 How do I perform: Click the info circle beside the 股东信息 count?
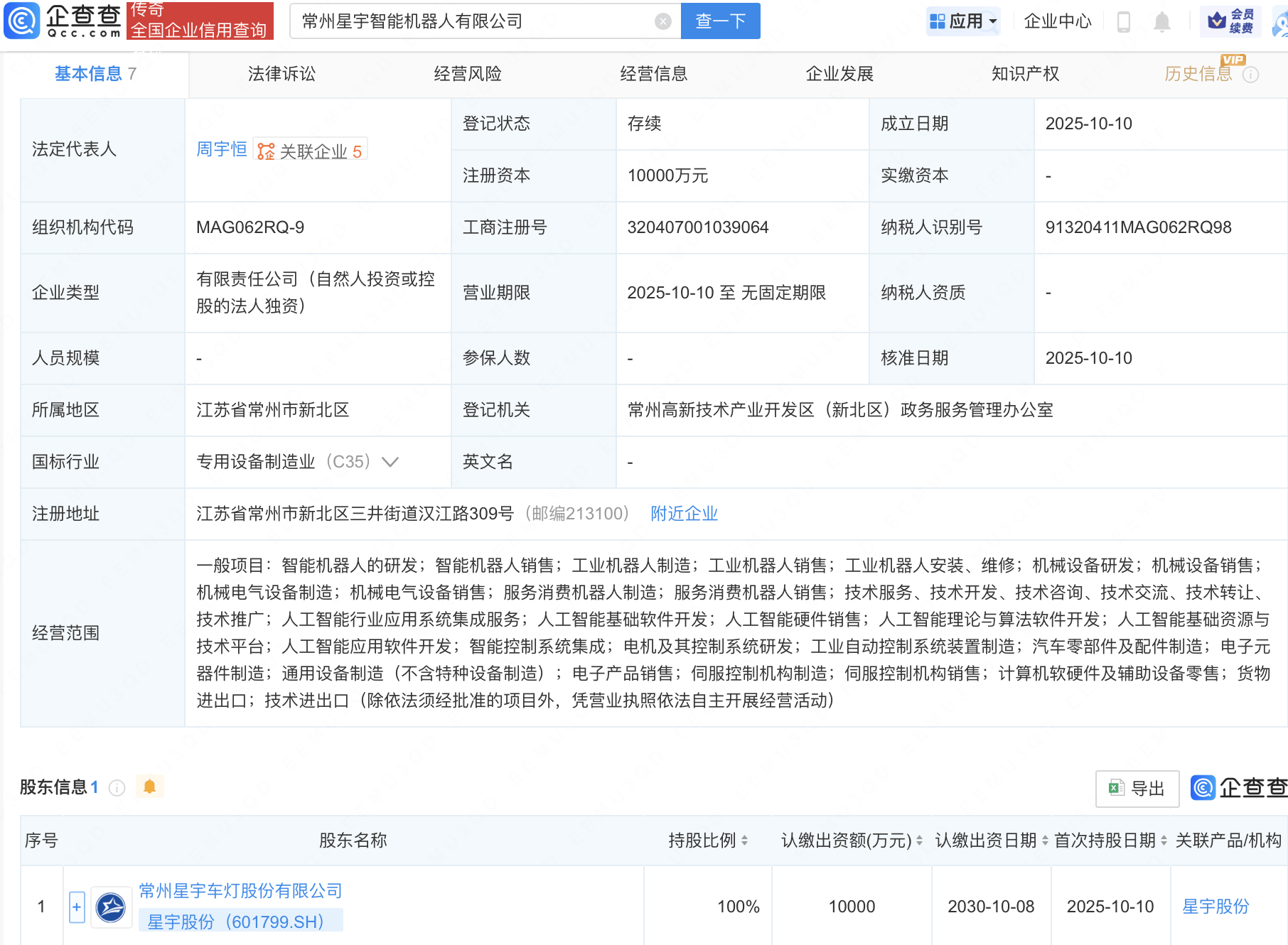[116, 788]
